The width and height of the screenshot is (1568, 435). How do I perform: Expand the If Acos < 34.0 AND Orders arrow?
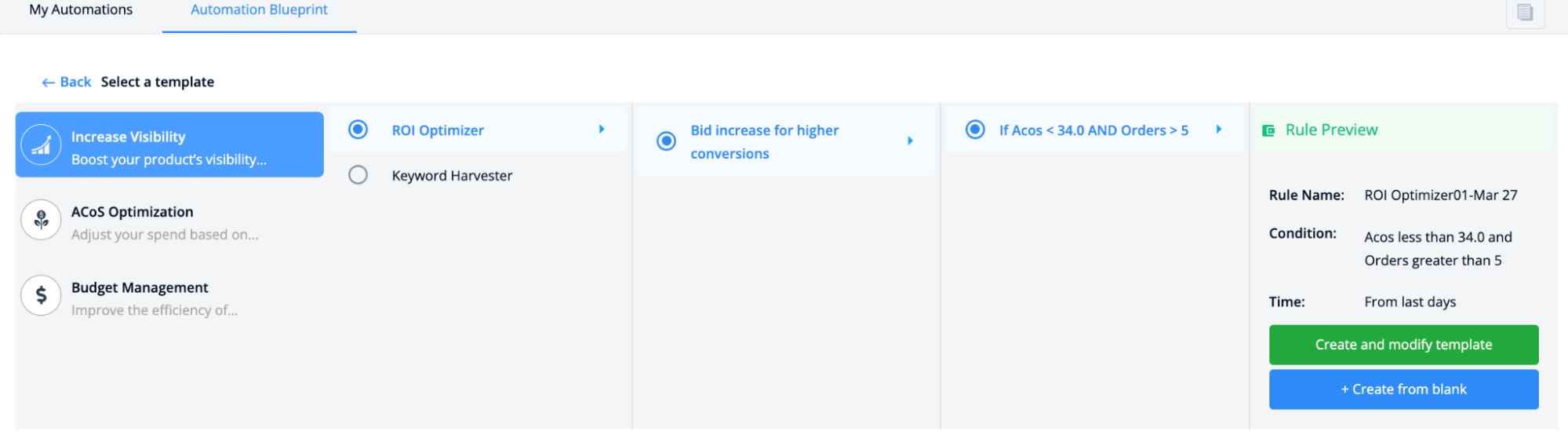(x=1219, y=130)
